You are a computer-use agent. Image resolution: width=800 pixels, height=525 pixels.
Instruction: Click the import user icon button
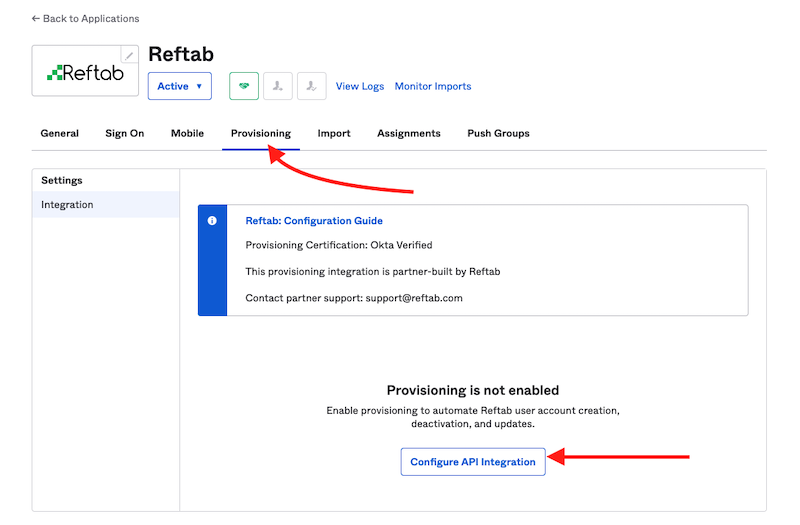click(x=312, y=86)
